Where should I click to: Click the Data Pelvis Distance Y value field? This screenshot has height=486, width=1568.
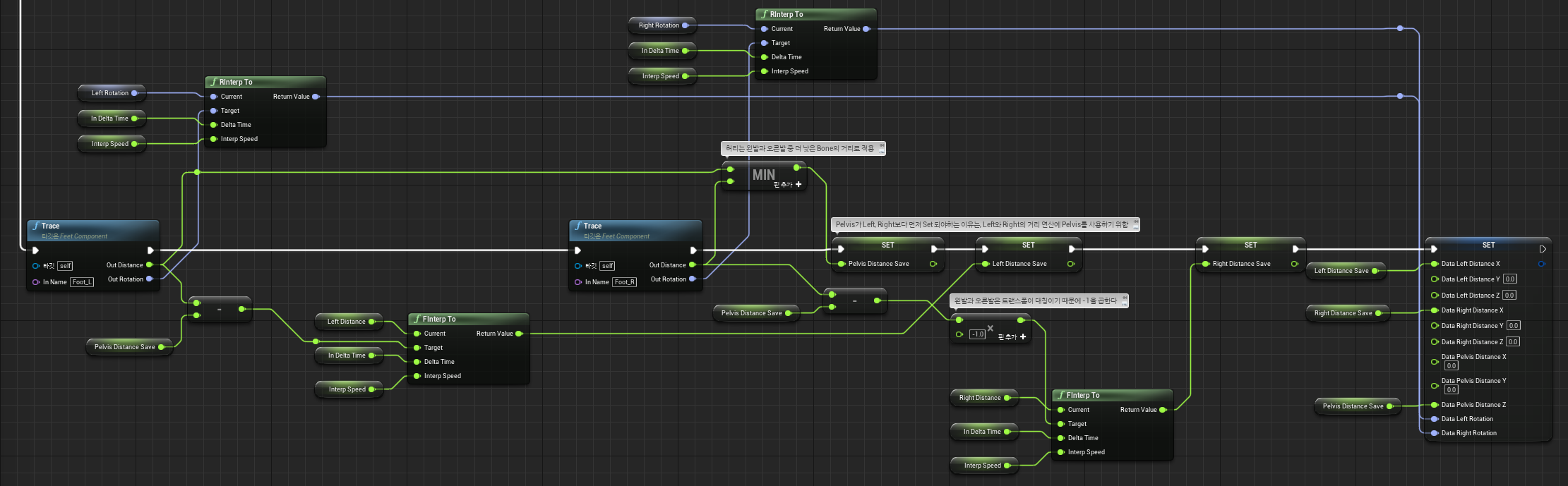pos(1451,389)
